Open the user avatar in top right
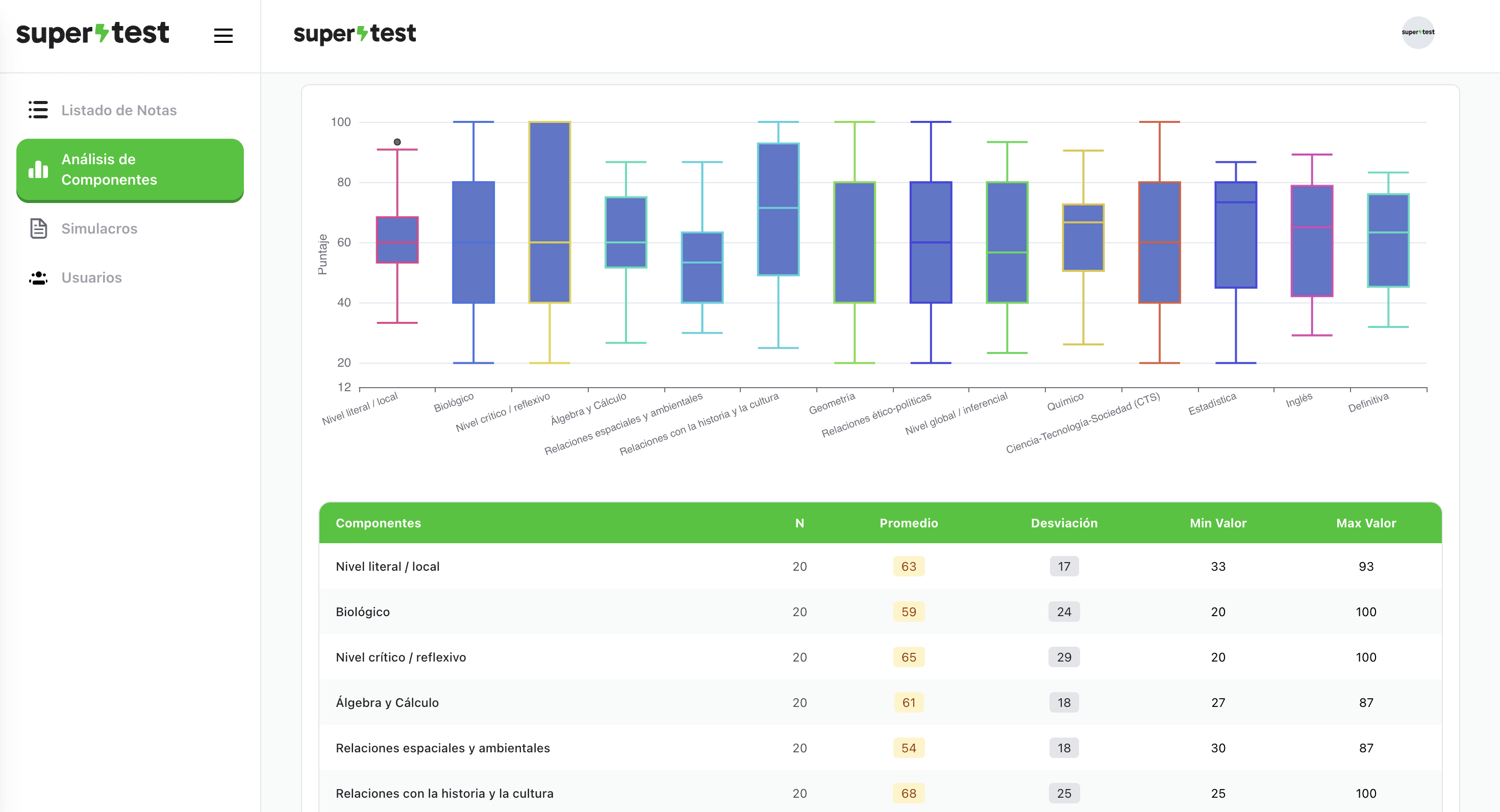This screenshot has width=1500, height=812. [x=1417, y=33]
